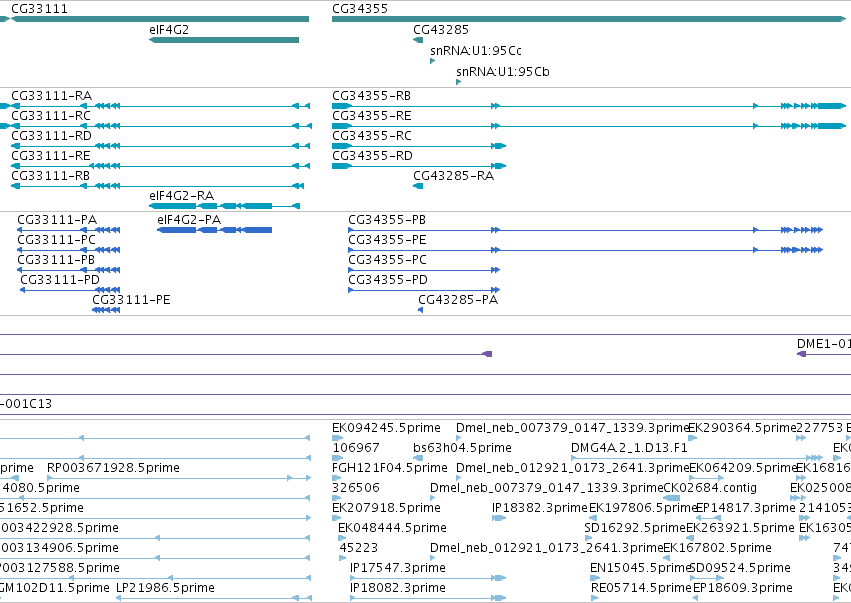Select EST label IP17547.3prime

(x=398, y=568)
